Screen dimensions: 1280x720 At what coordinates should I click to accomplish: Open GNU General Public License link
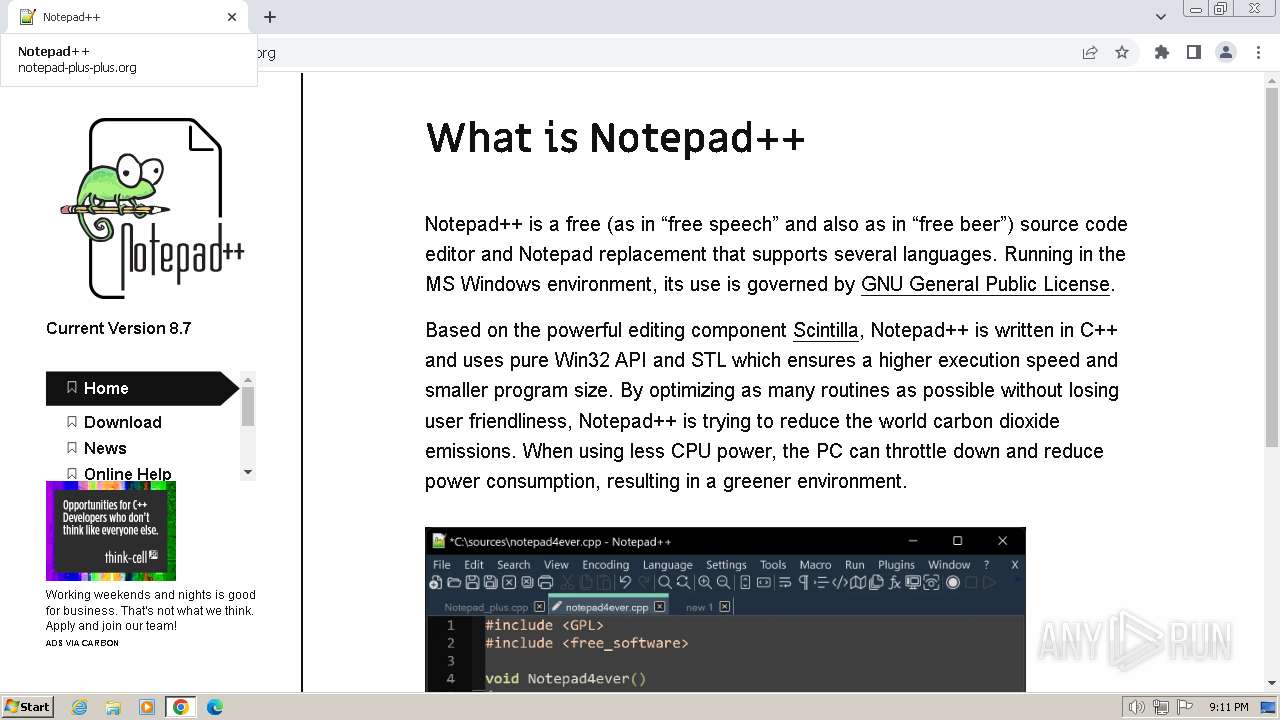pyautogui.click(x=985, y=284)
